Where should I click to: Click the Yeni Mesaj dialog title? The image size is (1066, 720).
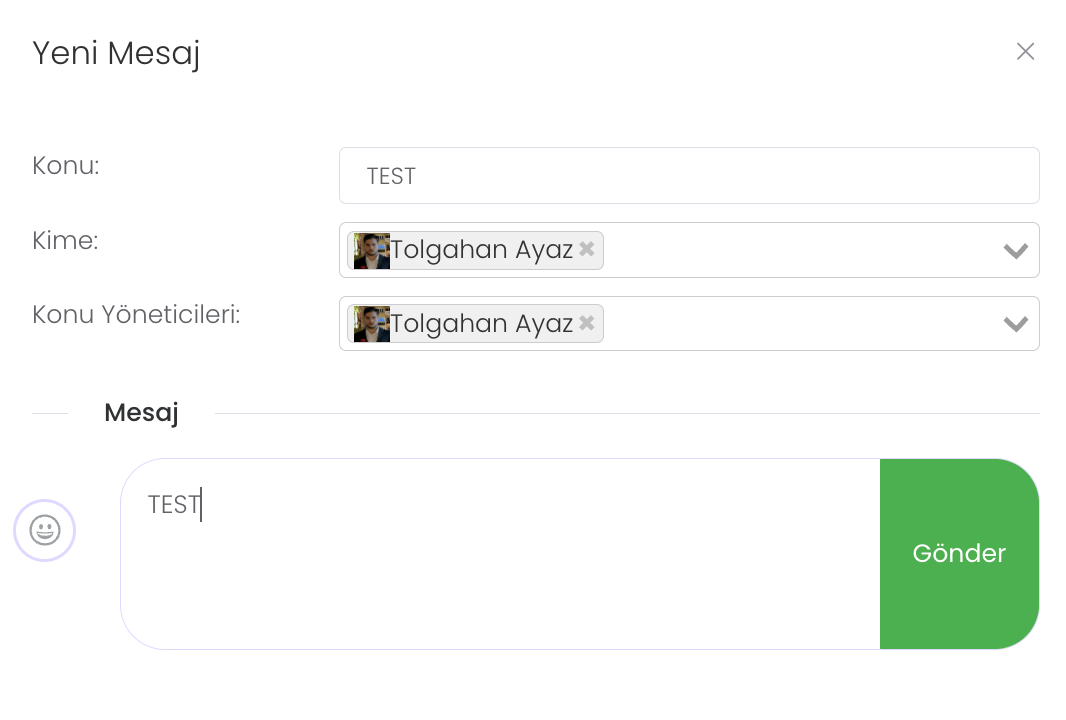116,53
